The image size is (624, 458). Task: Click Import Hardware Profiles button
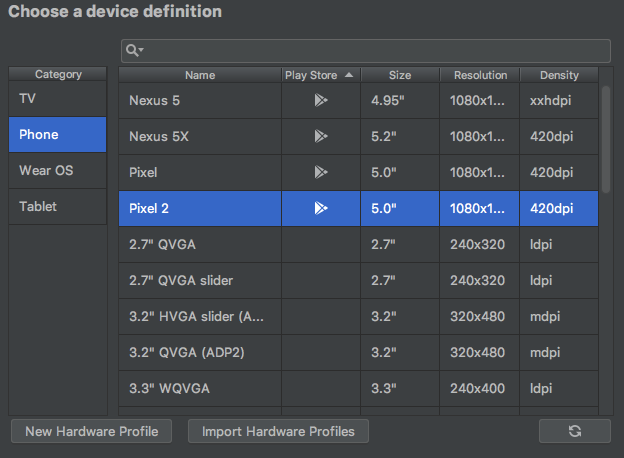point(279,431)
